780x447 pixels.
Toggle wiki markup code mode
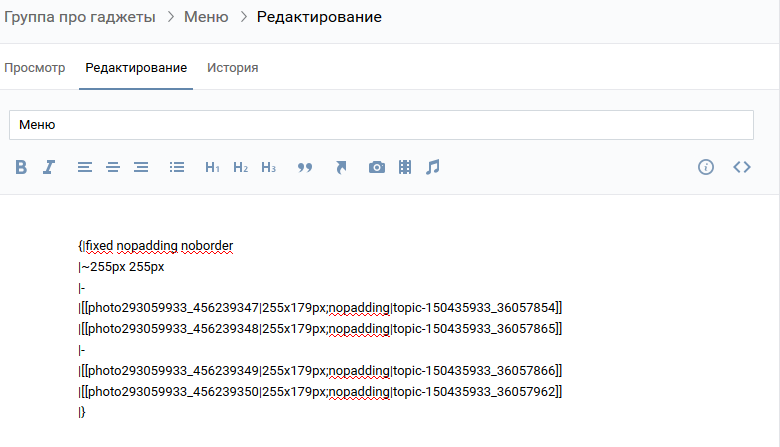(741, 167)
